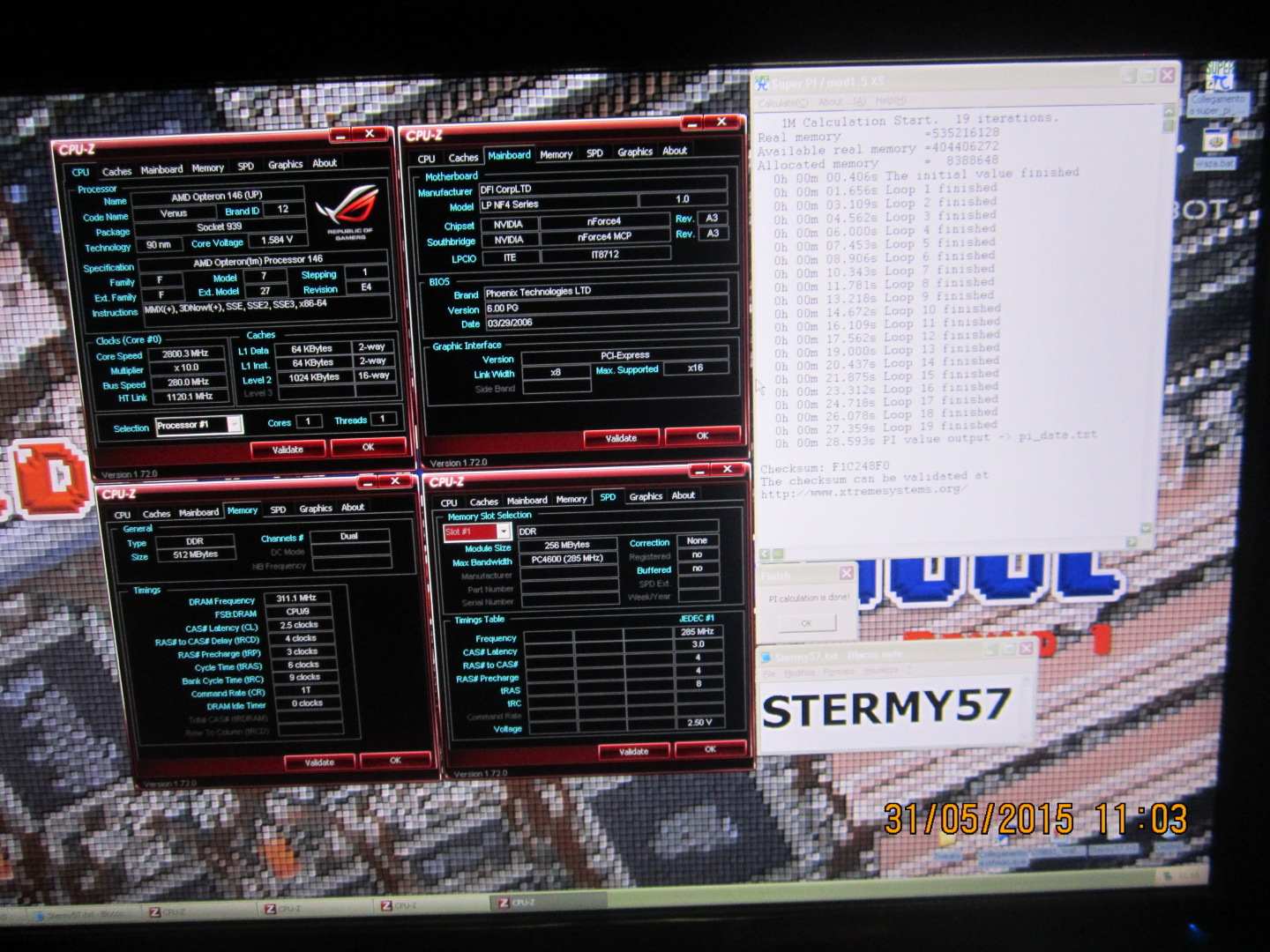Click OK in the CPU-Z CPU window
The height and width of the screenshot is (952, 1270).
369,447
